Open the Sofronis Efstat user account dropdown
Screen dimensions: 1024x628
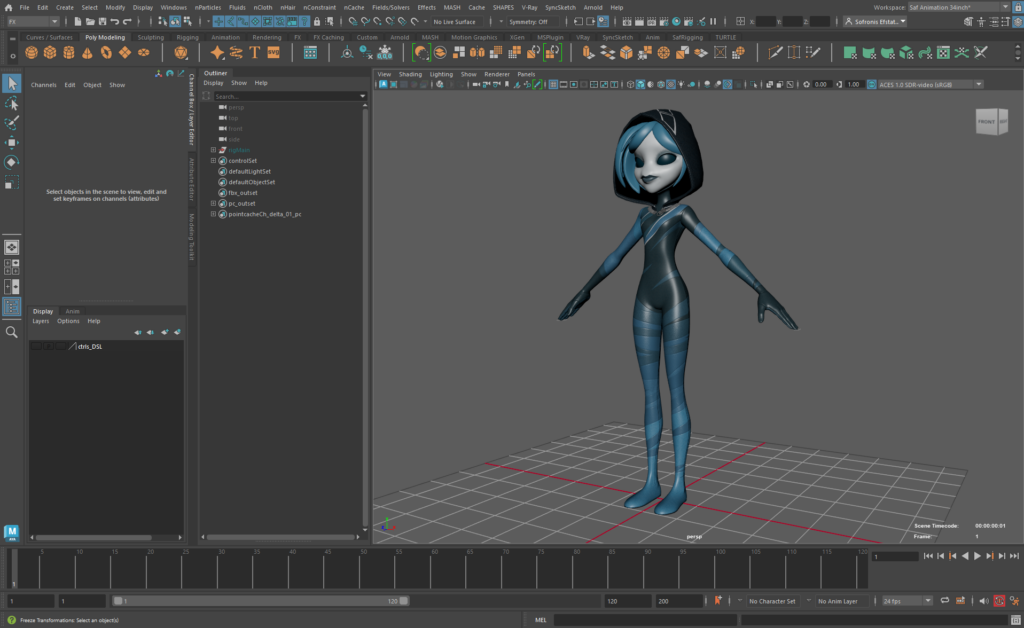click(875, 22)
